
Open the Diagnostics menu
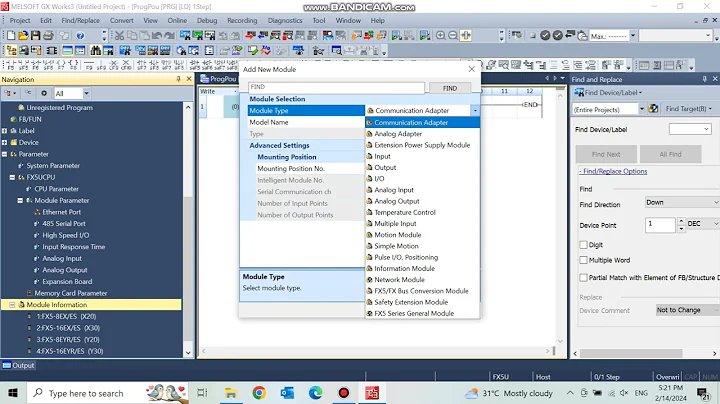(285, 21)
